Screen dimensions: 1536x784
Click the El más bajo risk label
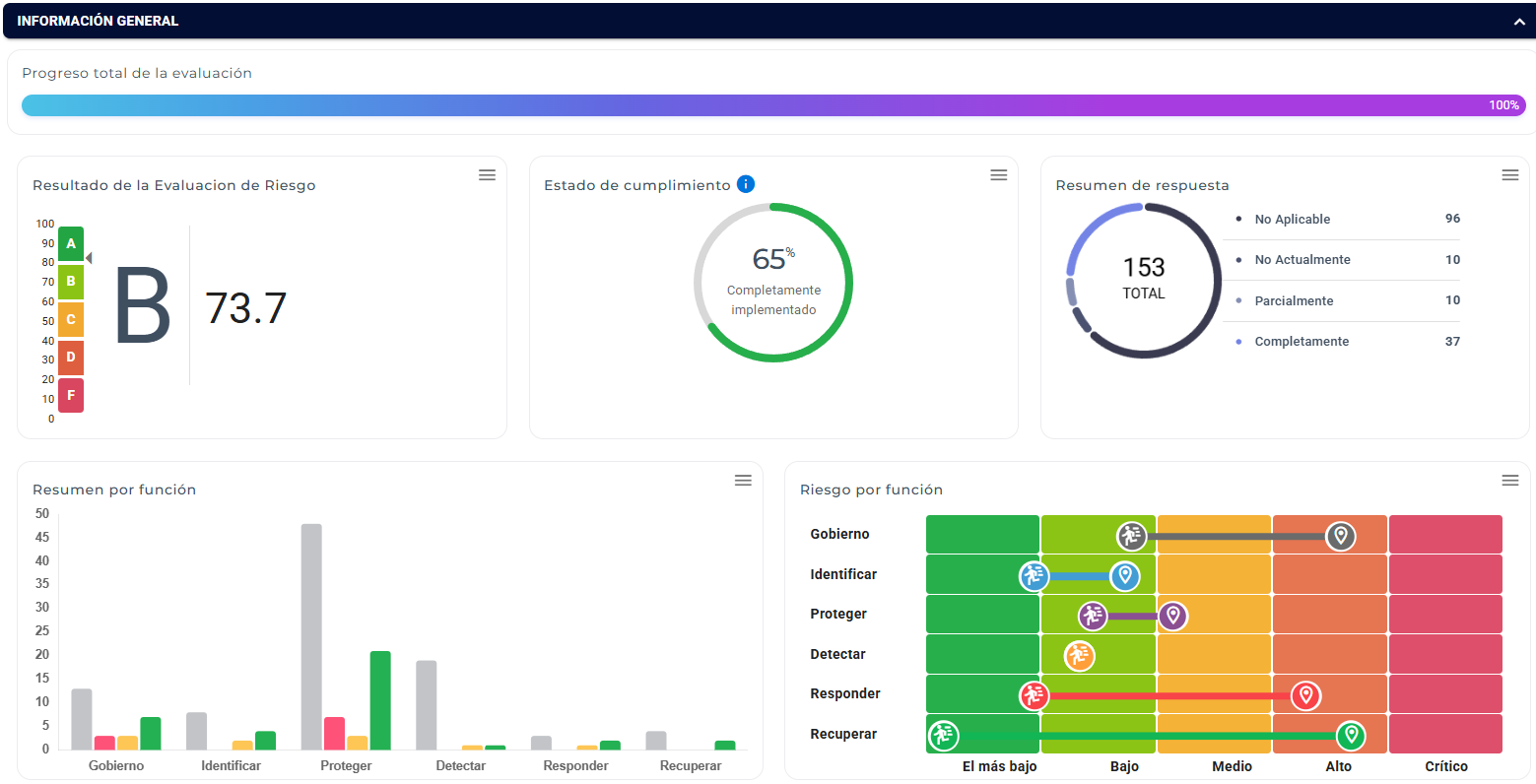point(1000,766)
